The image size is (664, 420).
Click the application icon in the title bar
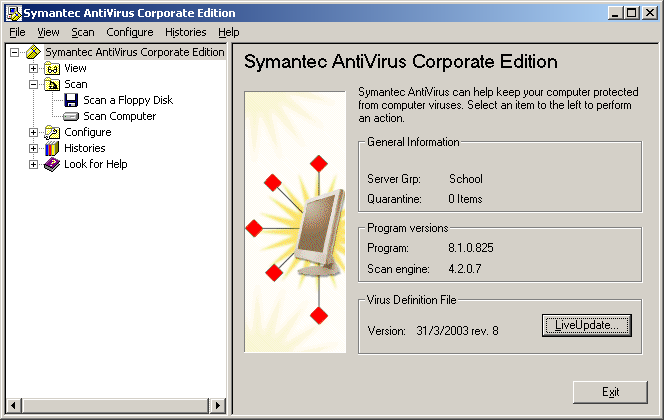[x=14, y=13]
